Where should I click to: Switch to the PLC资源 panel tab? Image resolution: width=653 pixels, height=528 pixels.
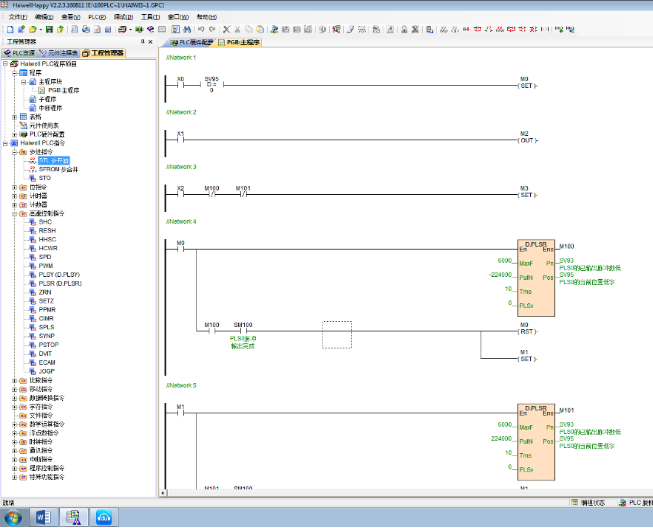click(20, 53)
